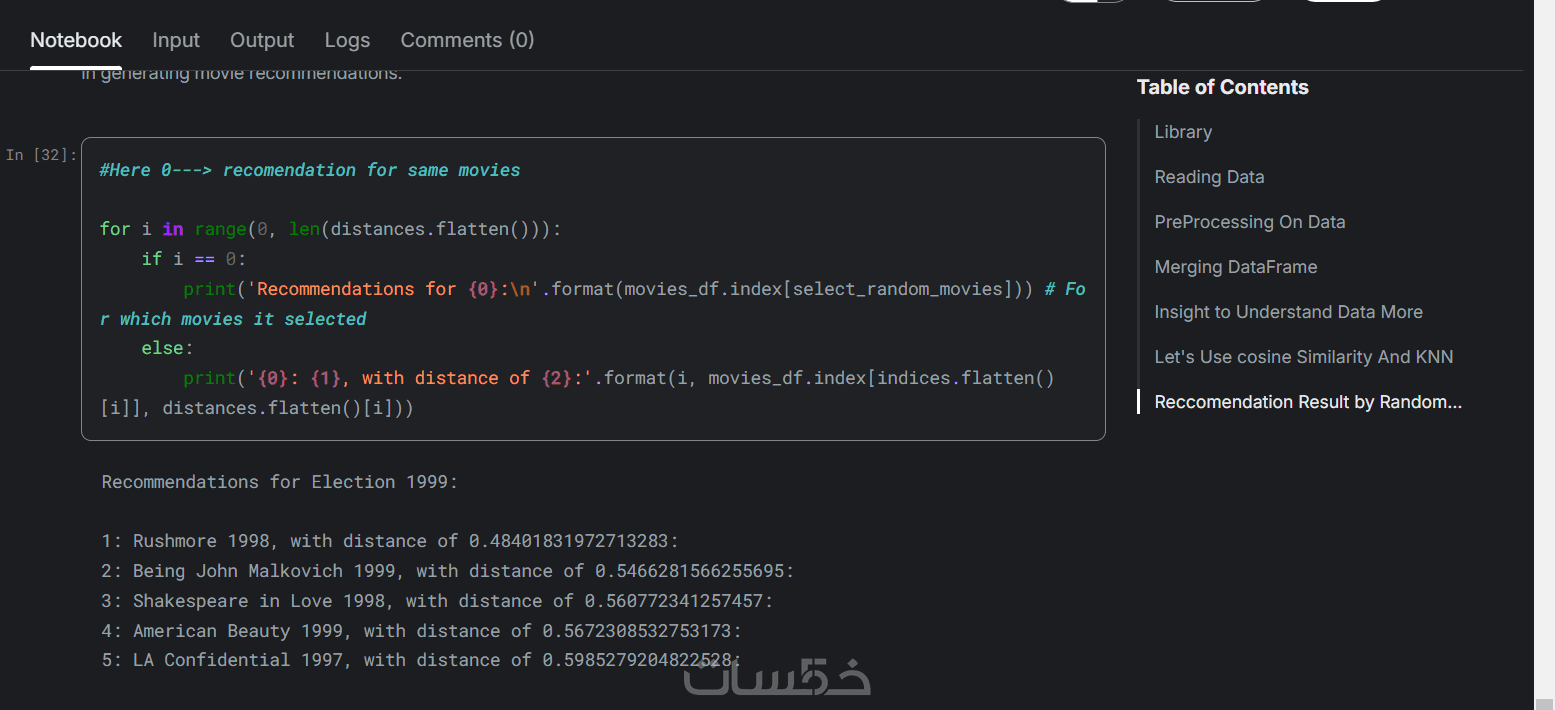View the Logs tab
The height and width of the screenshot is (710, 1555).
pos(347,40)
